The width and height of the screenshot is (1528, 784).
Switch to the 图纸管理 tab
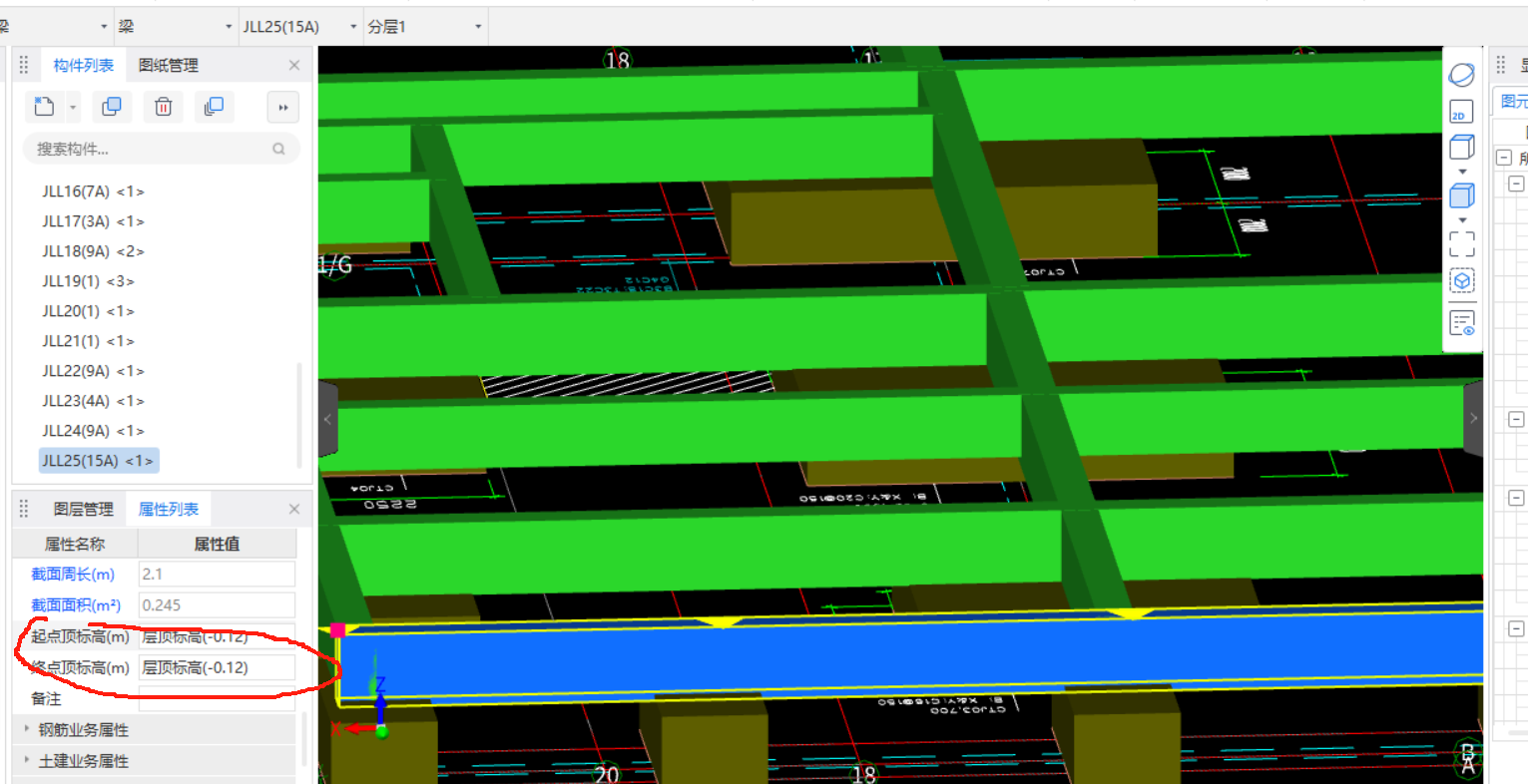click(x=169, y=65)
